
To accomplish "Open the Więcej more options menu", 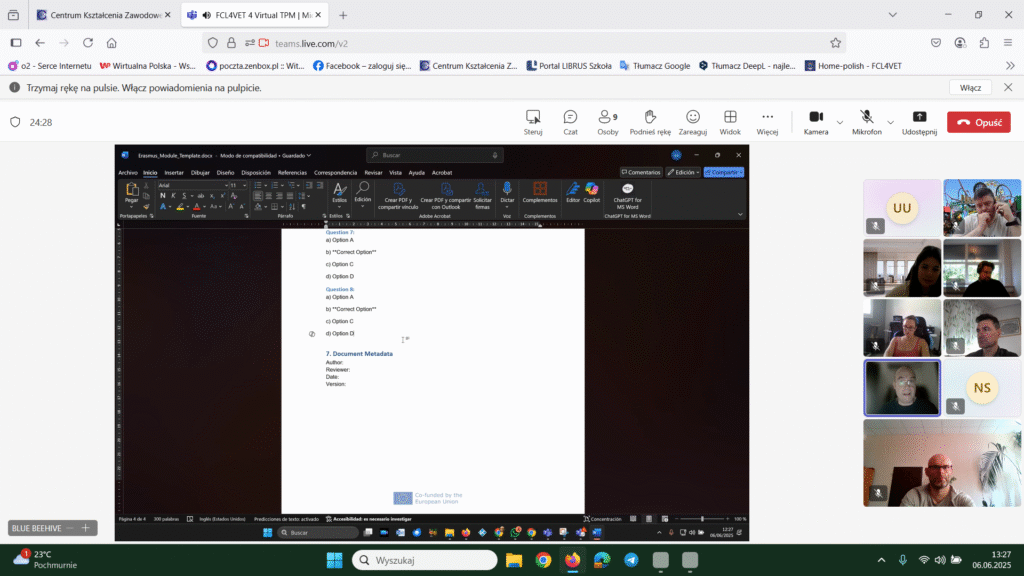I will (767, 118).
